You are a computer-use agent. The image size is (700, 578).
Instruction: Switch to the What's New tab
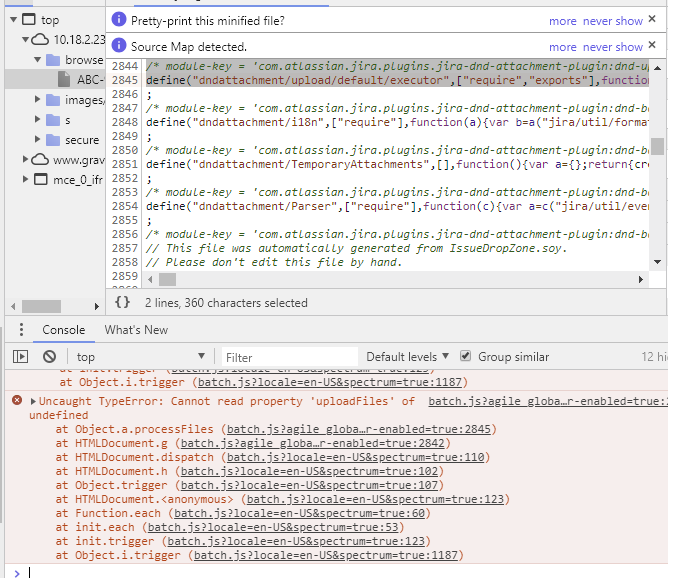pos(136,330)
